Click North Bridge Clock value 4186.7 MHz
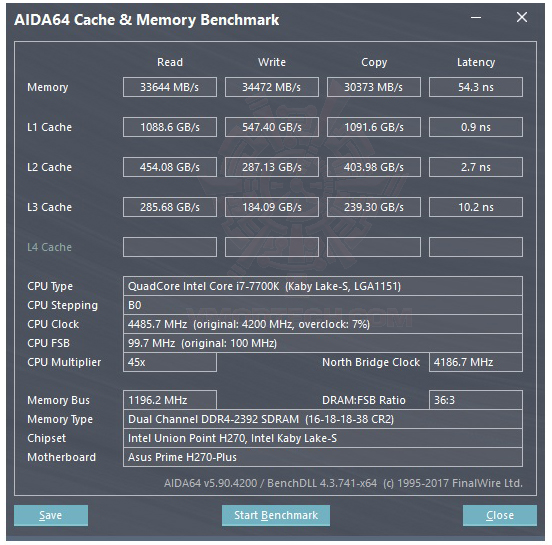 coord(476,362)
